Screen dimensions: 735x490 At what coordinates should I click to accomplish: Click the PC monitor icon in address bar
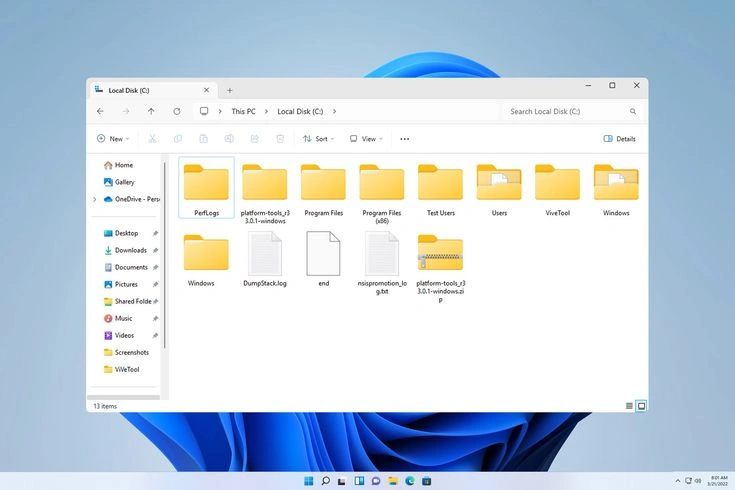pyautogui.click(x=204, y=112)
